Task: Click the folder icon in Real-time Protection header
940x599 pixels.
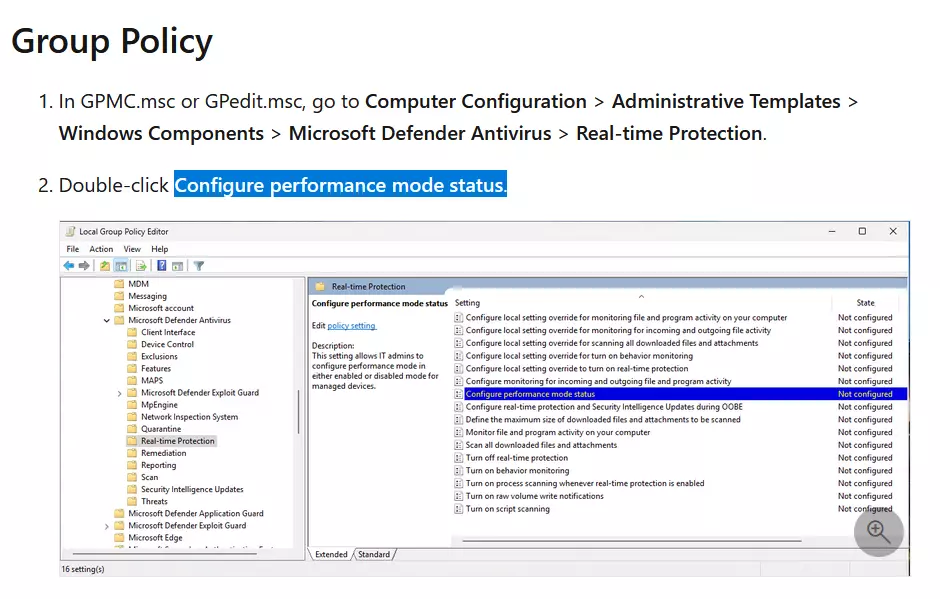Action: point(320,287)
